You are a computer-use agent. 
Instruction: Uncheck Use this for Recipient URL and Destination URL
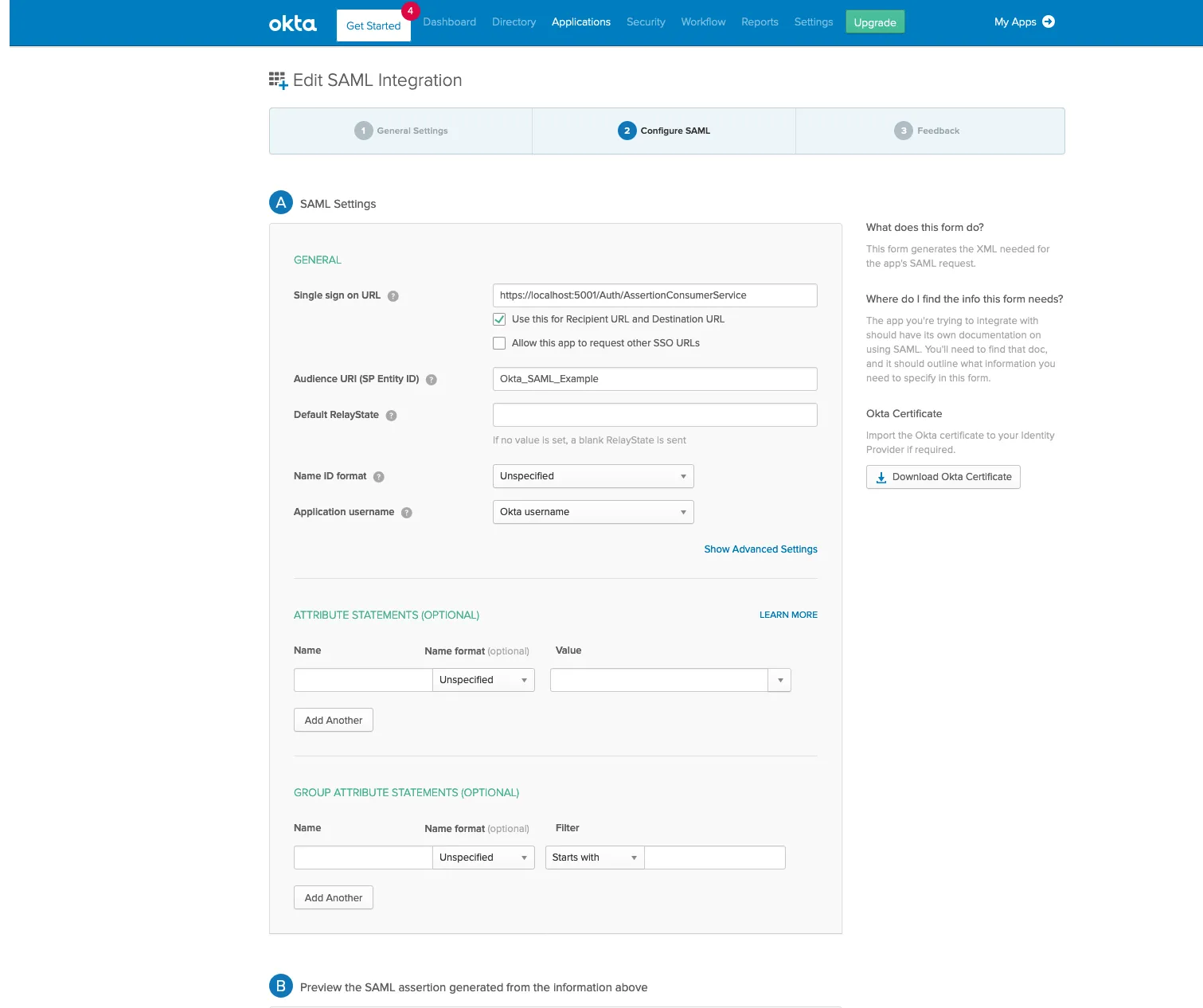(499, 318)
